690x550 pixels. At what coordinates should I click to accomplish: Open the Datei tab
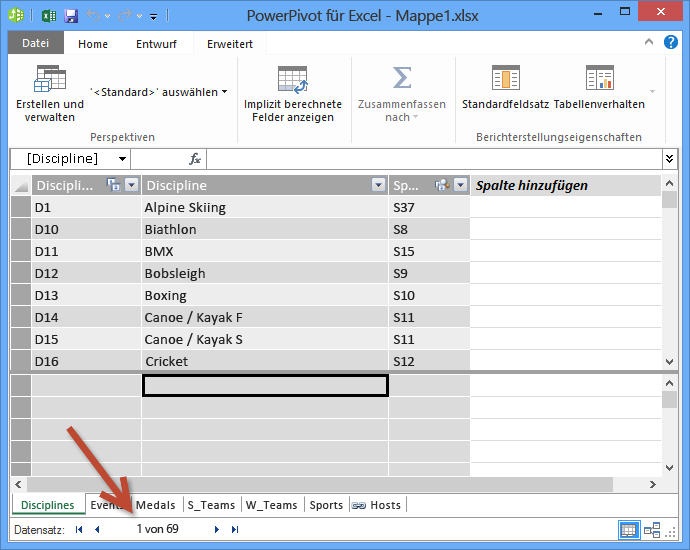(x=36, y=43)
